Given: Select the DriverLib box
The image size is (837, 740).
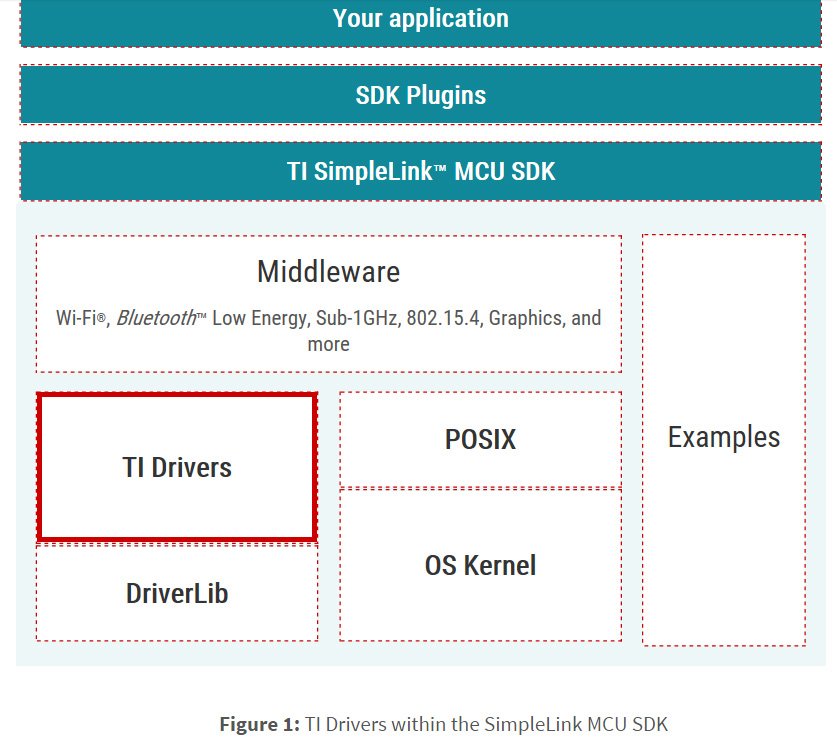Looking at the screenshot, I should [177, 593].
